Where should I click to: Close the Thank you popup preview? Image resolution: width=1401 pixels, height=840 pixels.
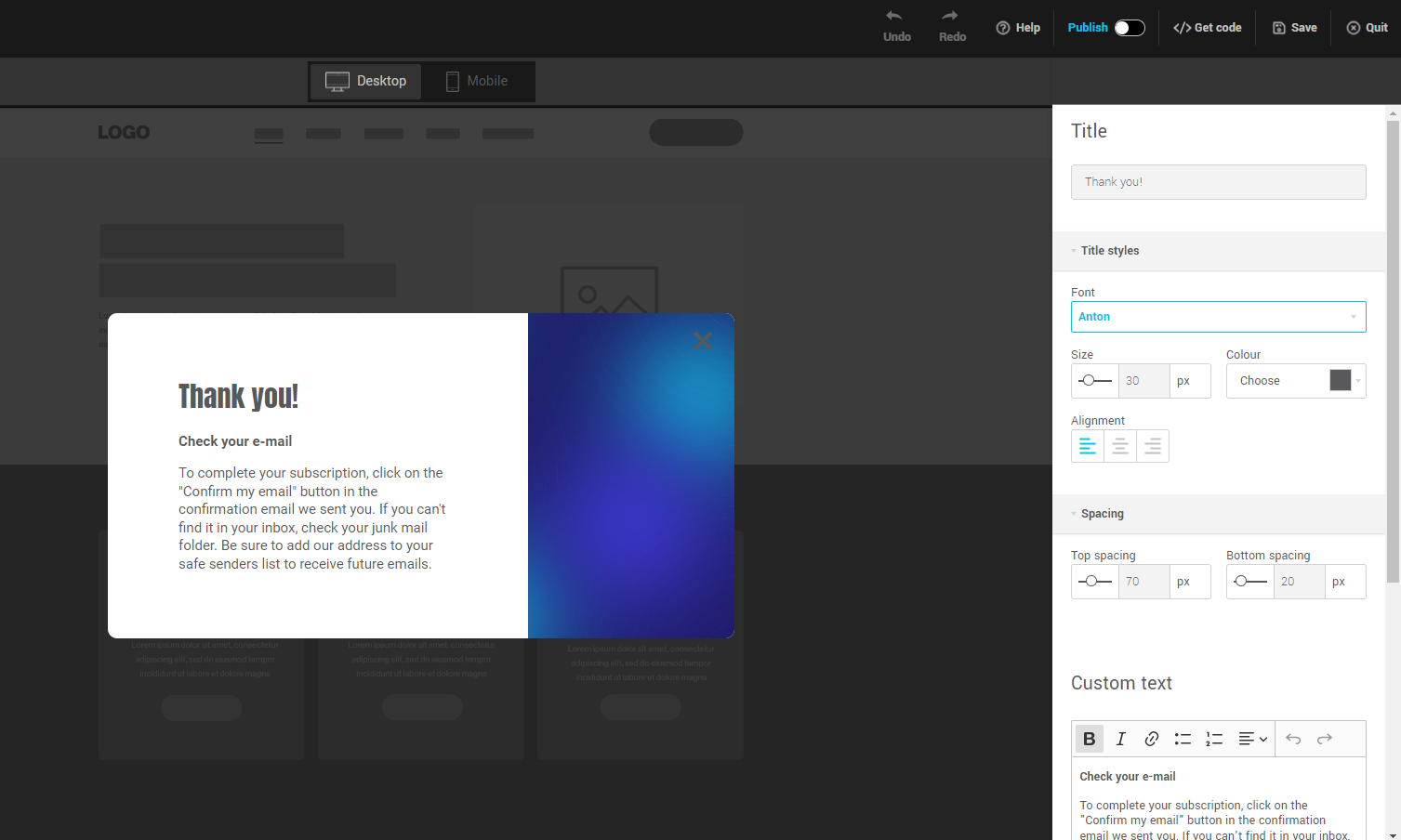702,341
